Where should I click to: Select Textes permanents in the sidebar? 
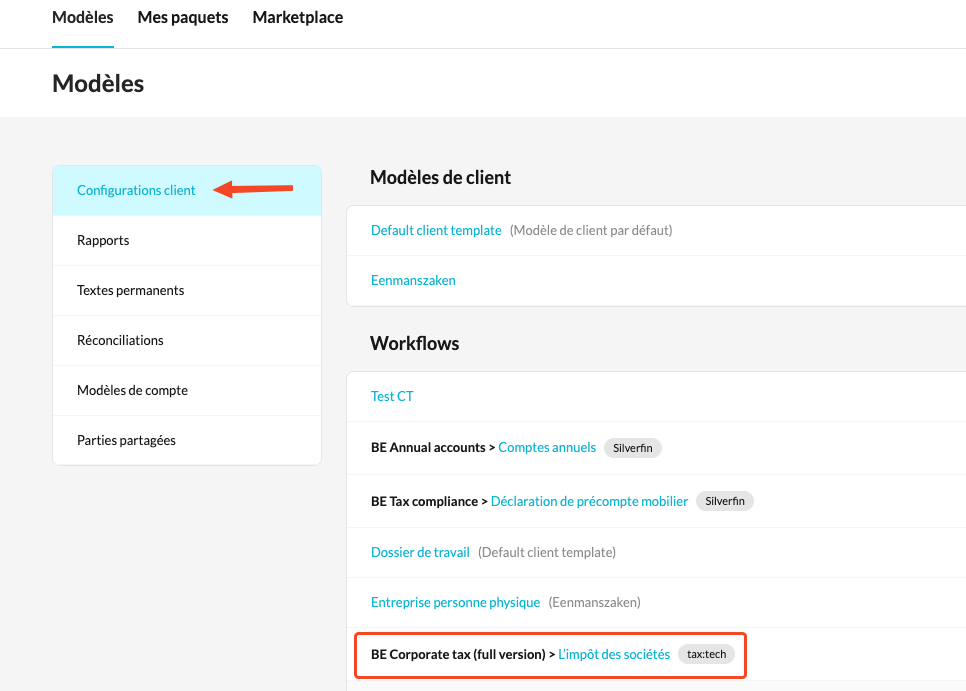[130, 290]
